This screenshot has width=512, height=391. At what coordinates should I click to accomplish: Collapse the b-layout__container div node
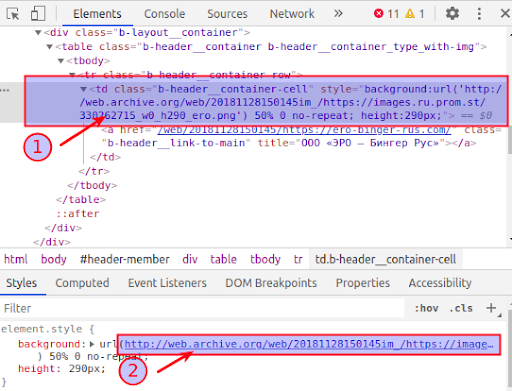(38, 32)
